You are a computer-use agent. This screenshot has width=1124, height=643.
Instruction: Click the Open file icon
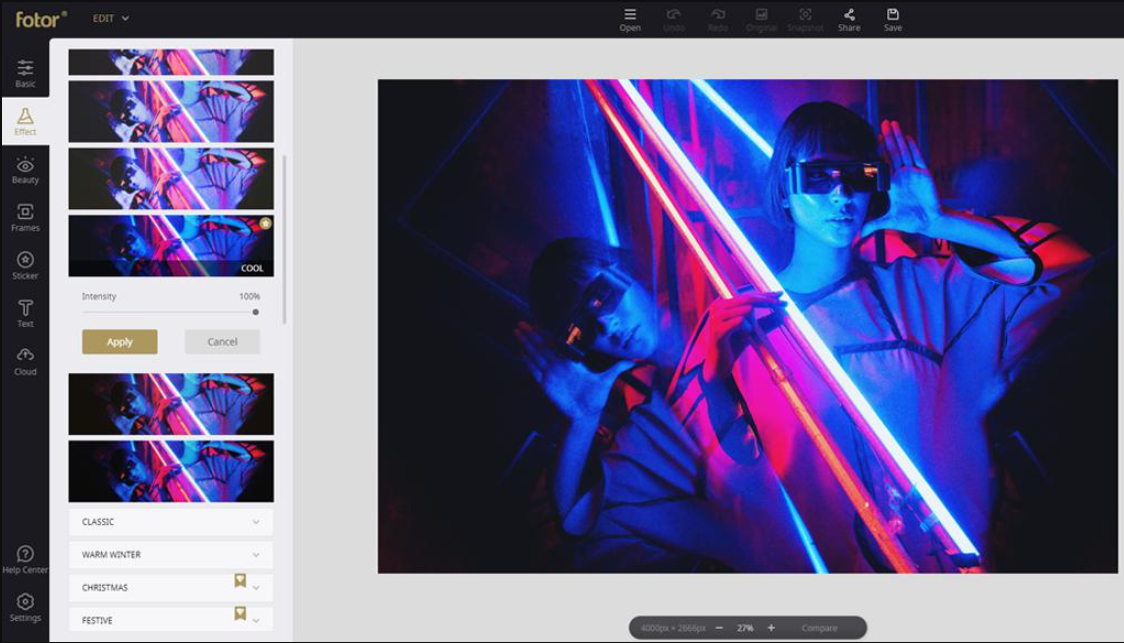point(630,19)
